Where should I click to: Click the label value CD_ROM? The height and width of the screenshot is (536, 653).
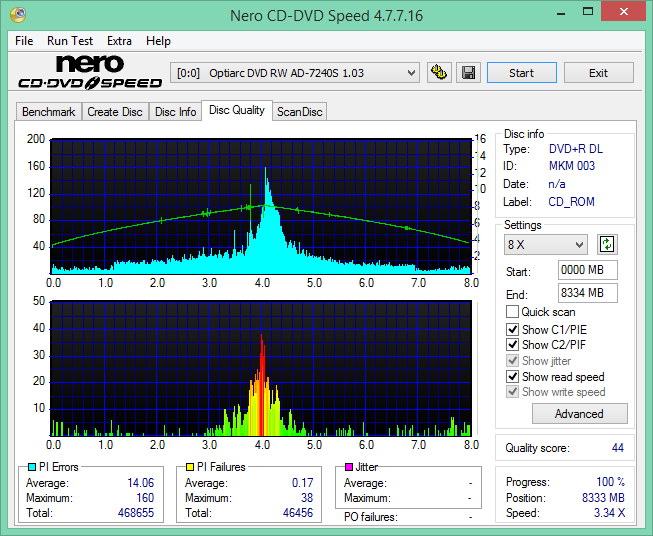coord(571,202)
